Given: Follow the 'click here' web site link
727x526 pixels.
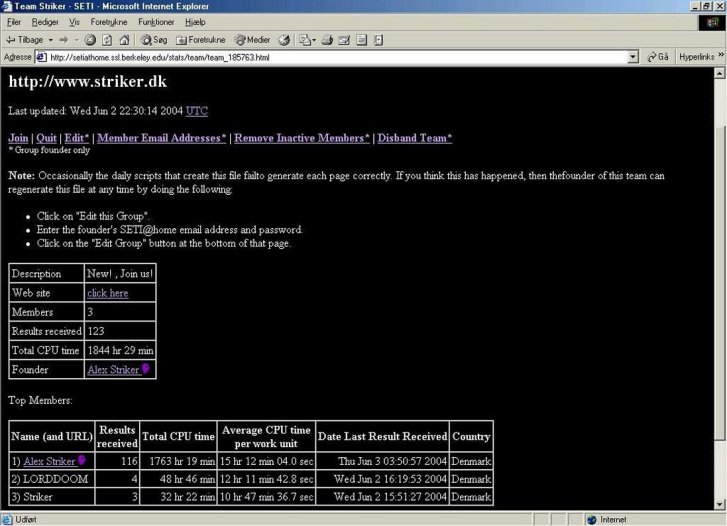Looking at the screenshot, I should [108, 293].
